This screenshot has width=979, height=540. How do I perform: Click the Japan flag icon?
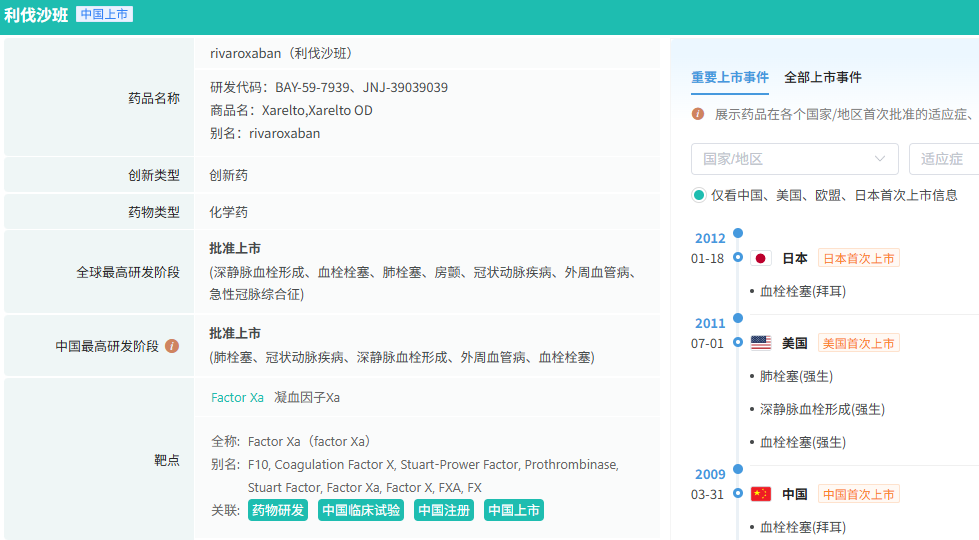pos(760,258)
